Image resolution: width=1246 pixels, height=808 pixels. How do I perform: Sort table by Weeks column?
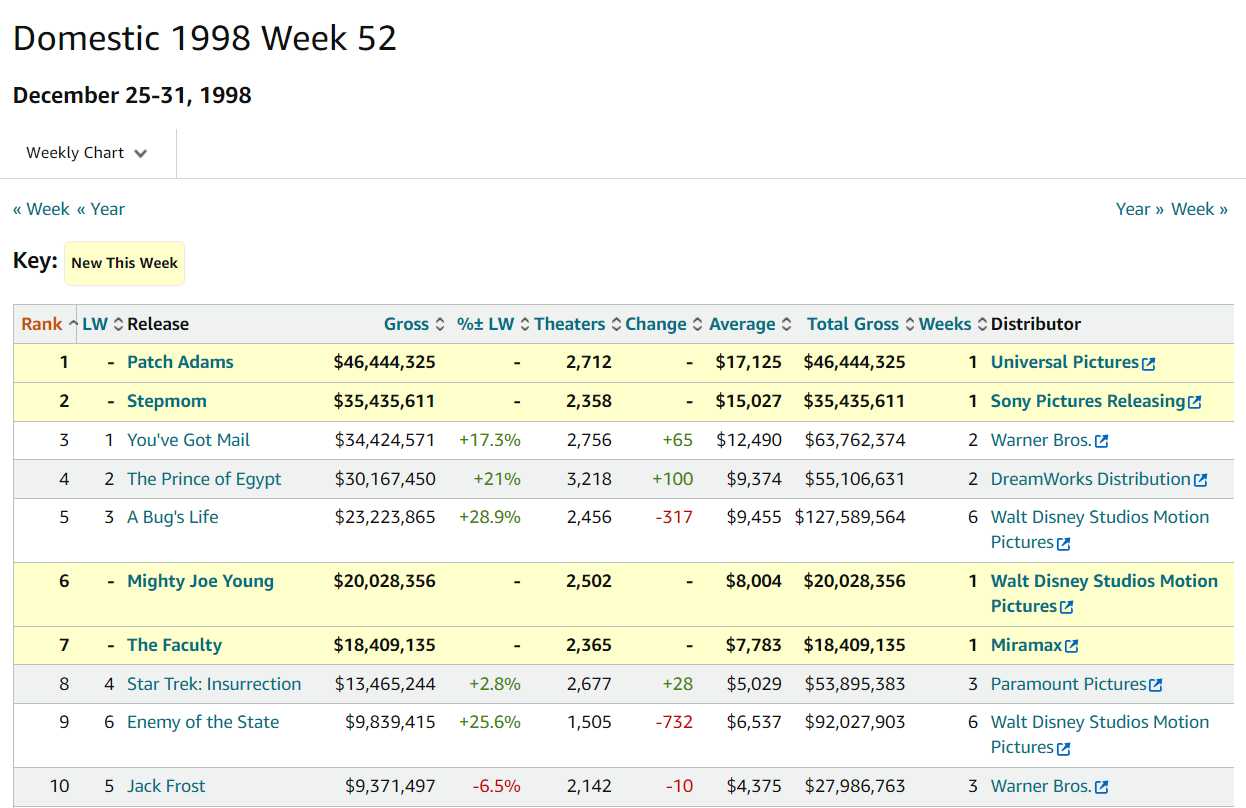click(x=952, y=324)
